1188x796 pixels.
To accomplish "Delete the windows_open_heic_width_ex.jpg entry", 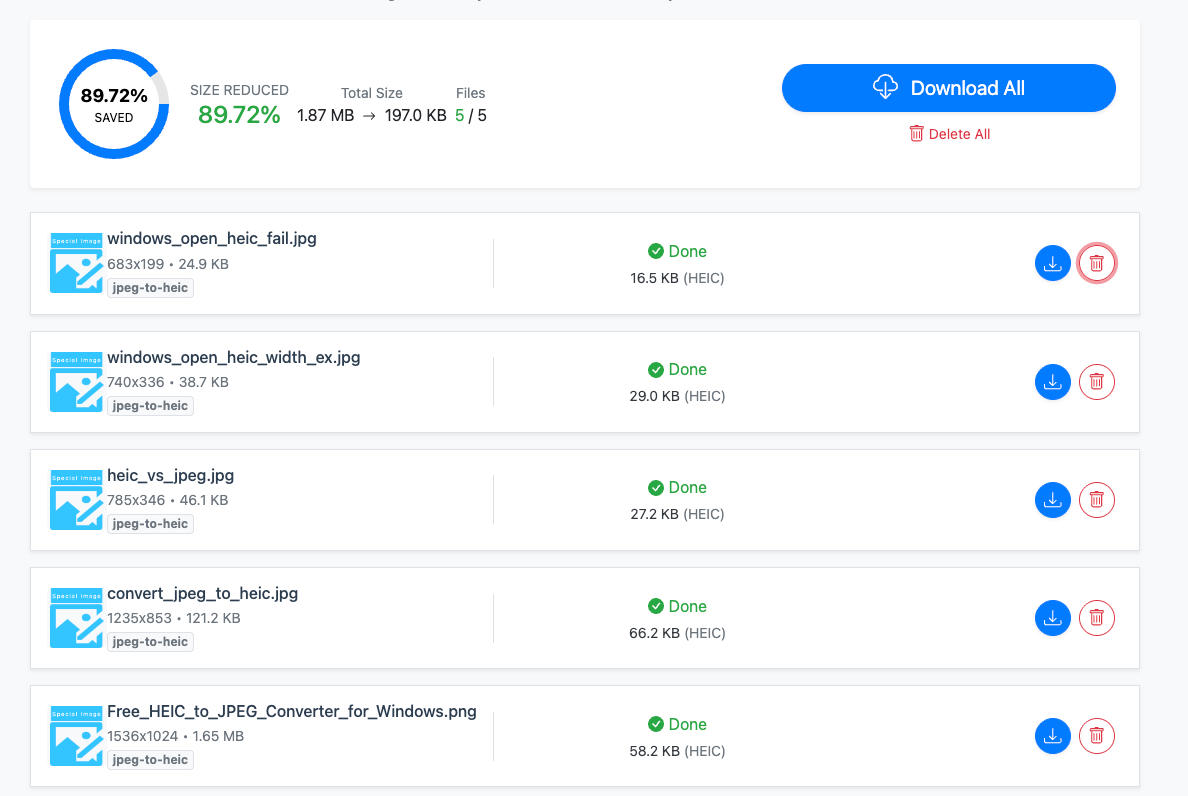I will [x=1096, y=382].
